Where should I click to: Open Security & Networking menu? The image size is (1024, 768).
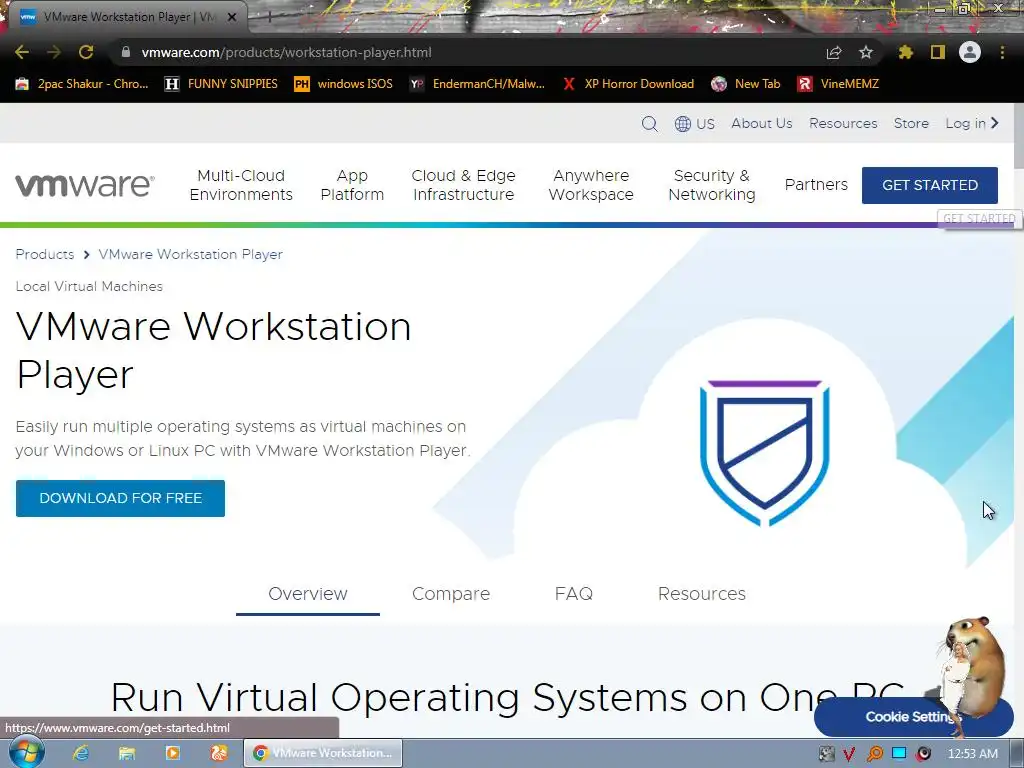(712, 185)
